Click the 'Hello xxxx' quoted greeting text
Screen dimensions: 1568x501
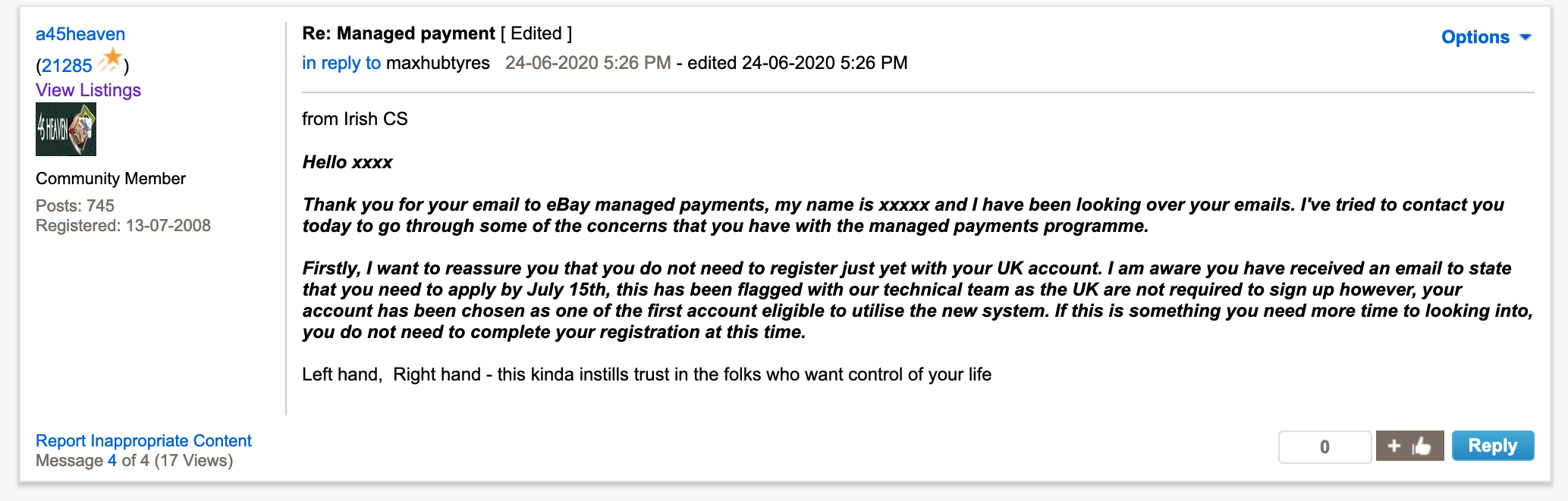click(347, 162)
